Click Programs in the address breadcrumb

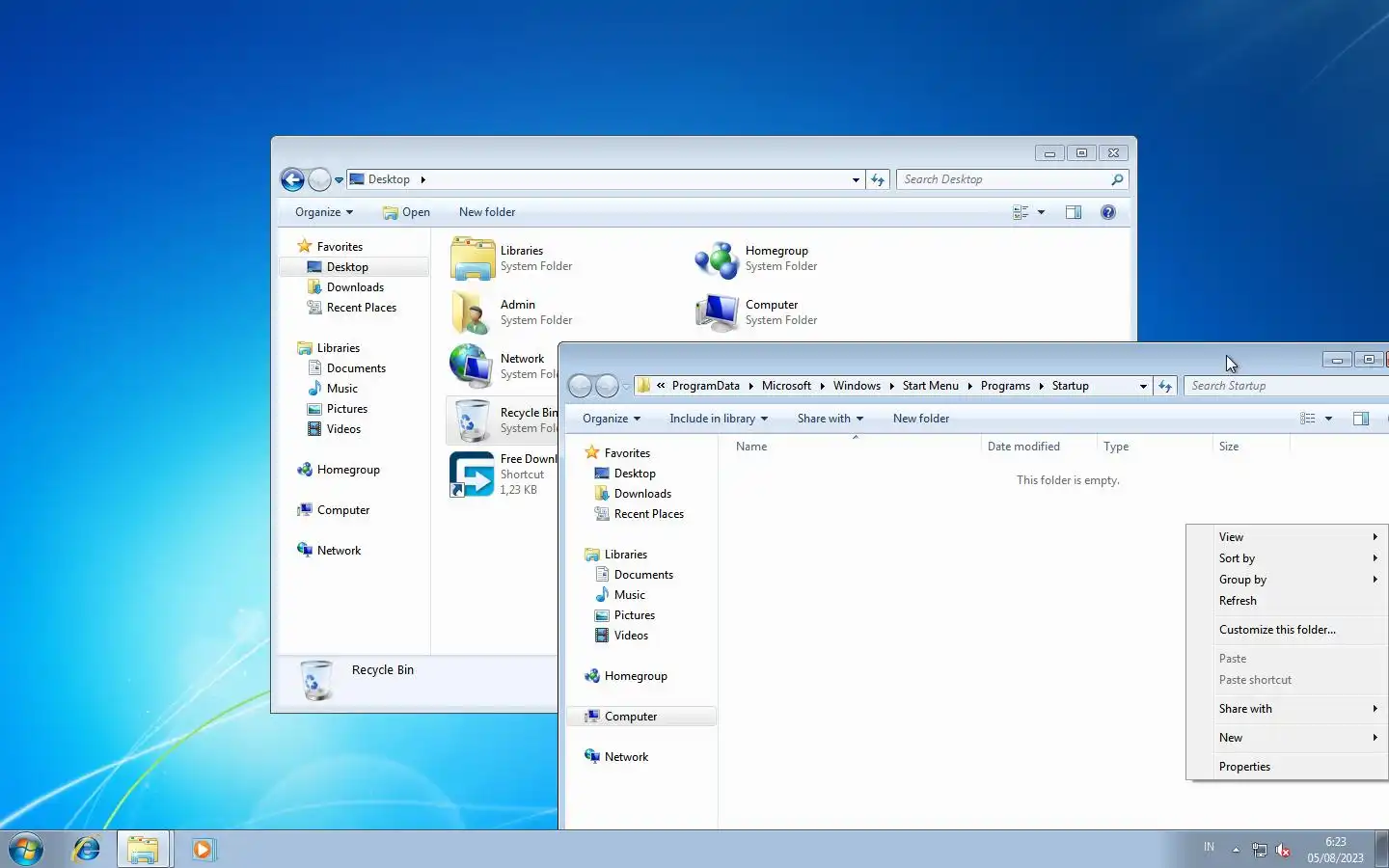[1005, 386]
